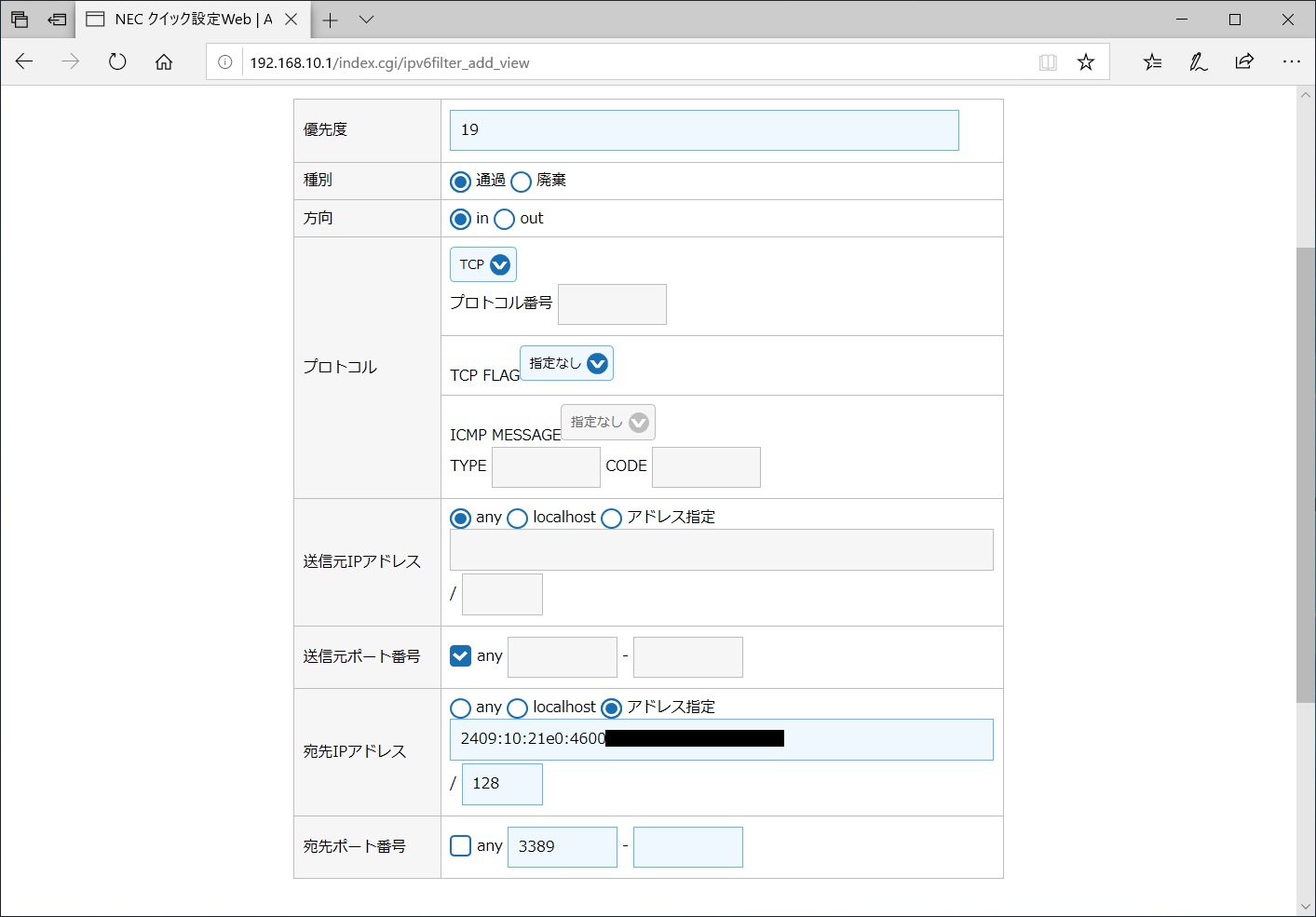The height and width of the screenshot is (917, 1316).
Task: Expand the TCP FLAG 指定なし dropdown
Action: (566, 363)
